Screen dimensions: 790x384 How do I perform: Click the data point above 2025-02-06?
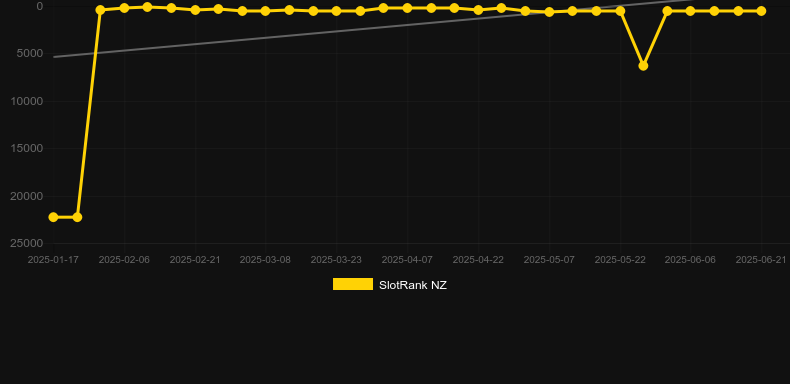[x=124, y=8]
